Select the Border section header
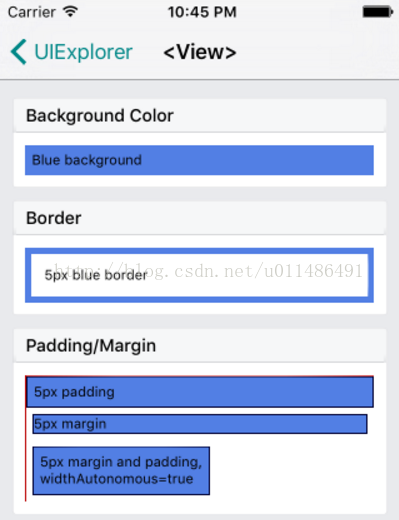 (x=200, y=218)
